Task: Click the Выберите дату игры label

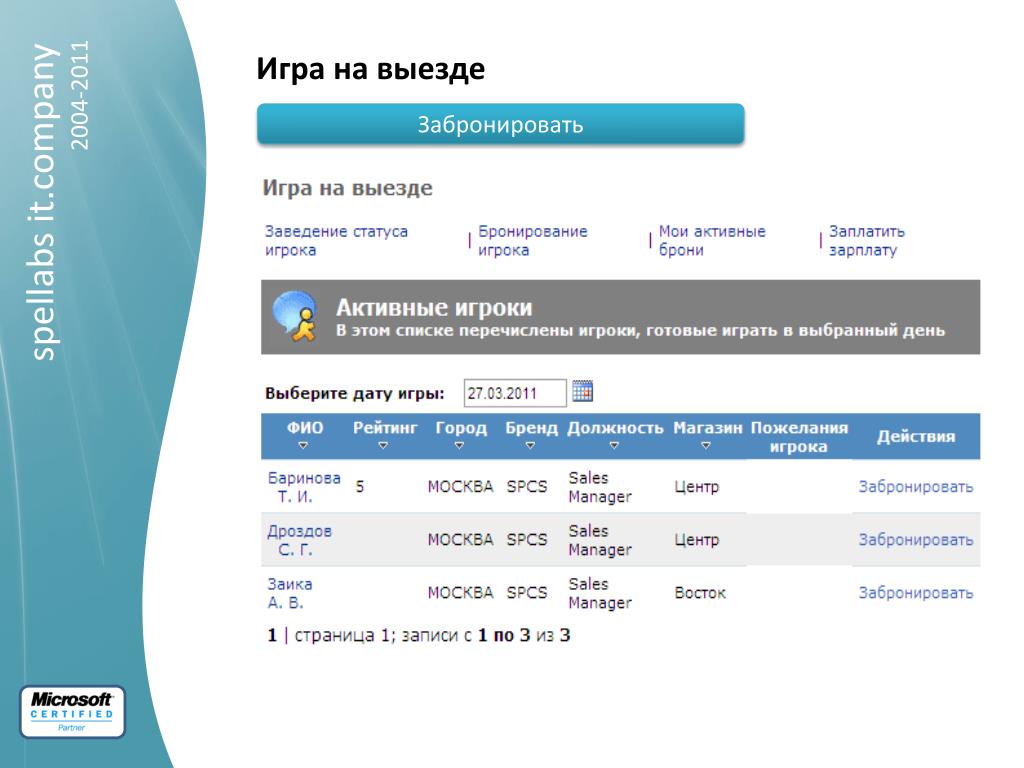Action: [354, 393]
